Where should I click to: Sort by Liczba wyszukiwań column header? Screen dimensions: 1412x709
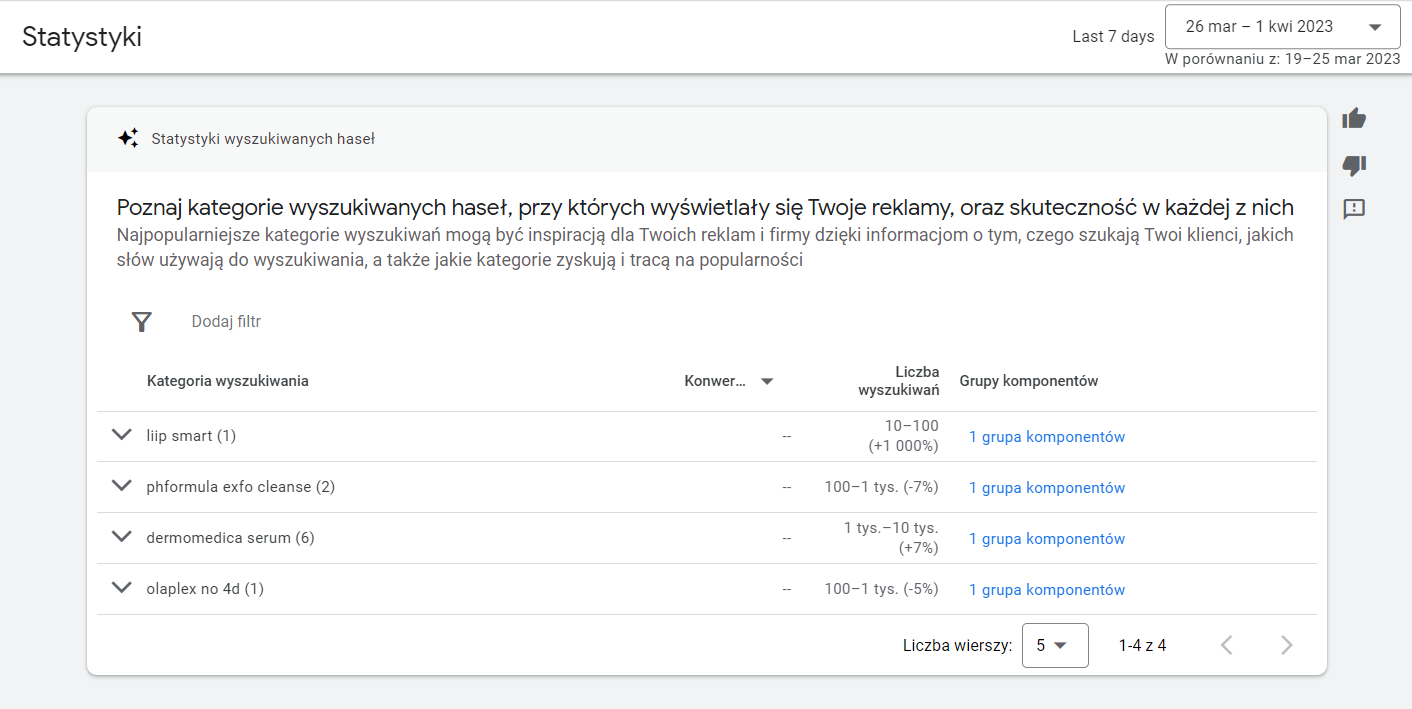tap(898, 381)
